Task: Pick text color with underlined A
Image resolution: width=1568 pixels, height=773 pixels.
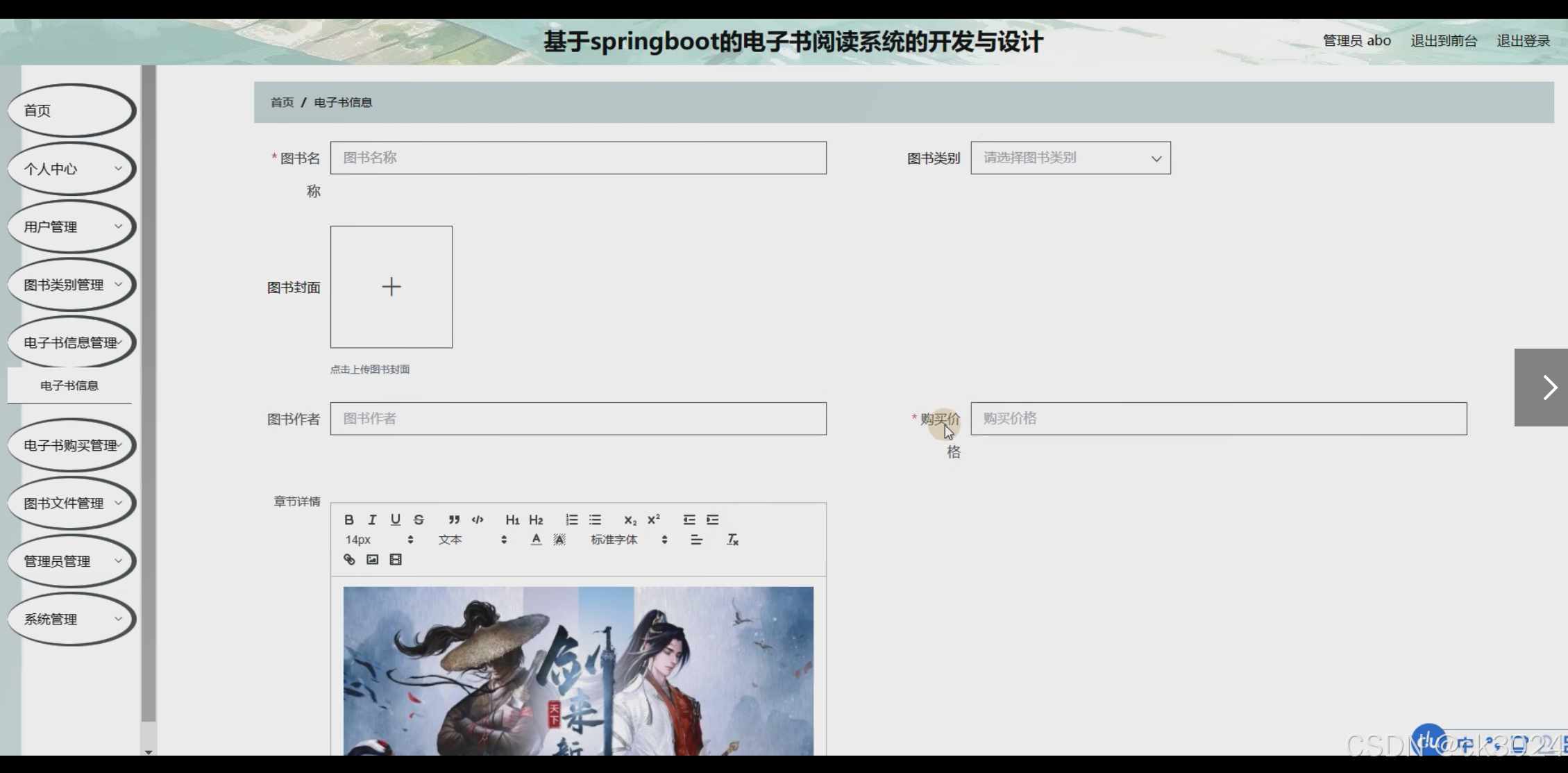Action: [536, 540]
